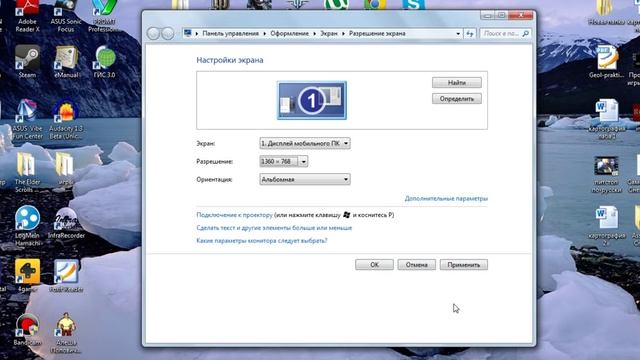The image size is (640, 360).
Task: Click the Применить button
Action: [x=464, y=264]
